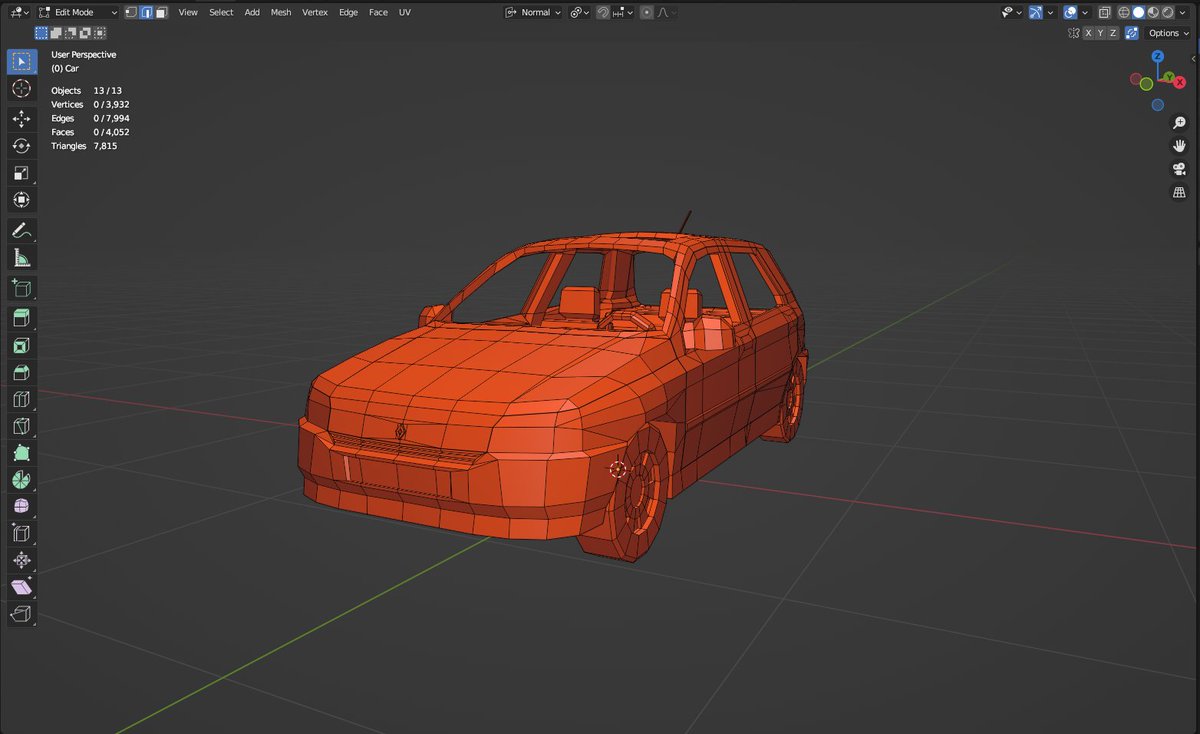Choose the Rip Region tool
The width and height of the screenshot is (1200, 734).
[x=21, y=615]
